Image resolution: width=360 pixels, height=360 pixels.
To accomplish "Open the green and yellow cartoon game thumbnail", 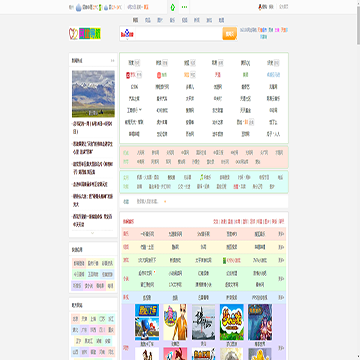I will (x=232, y=322).
